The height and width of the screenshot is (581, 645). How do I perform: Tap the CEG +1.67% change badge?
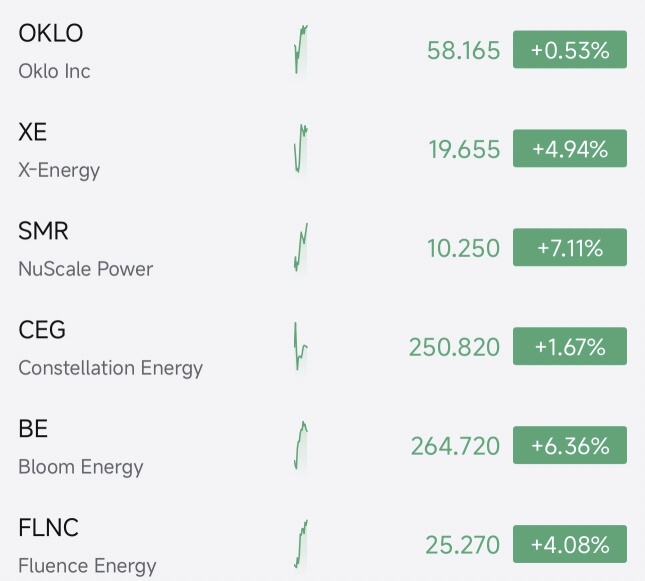click(570, 346)
